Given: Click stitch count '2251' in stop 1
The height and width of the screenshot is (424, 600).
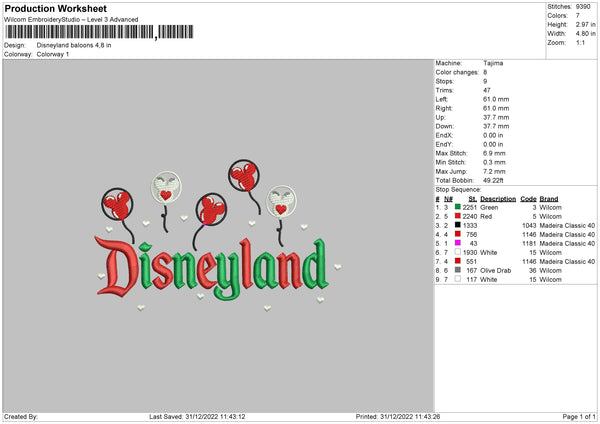Looking at the screenshot, I should tap(470, 207).
